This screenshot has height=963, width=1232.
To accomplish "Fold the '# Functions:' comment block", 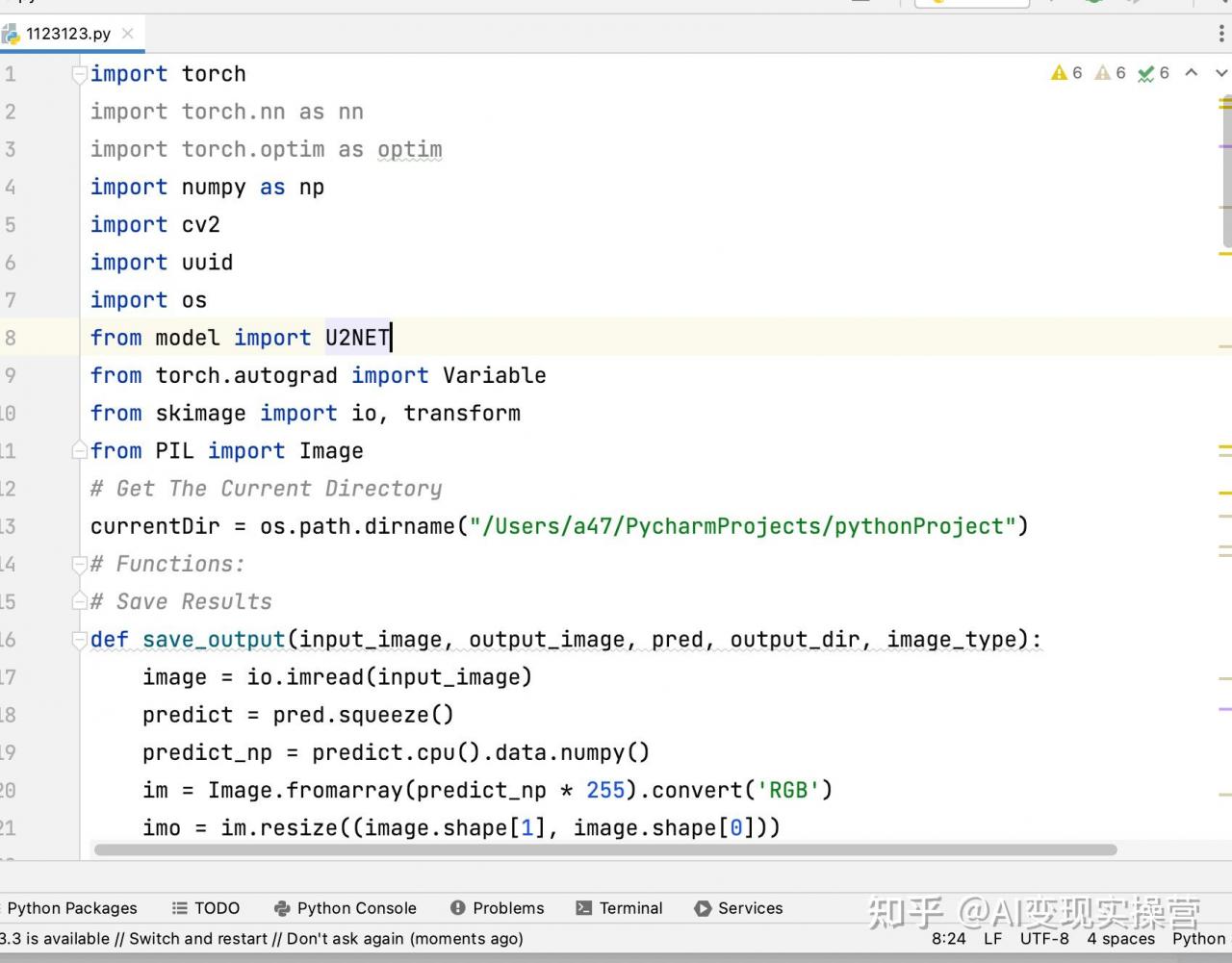I will coord(80,565).
